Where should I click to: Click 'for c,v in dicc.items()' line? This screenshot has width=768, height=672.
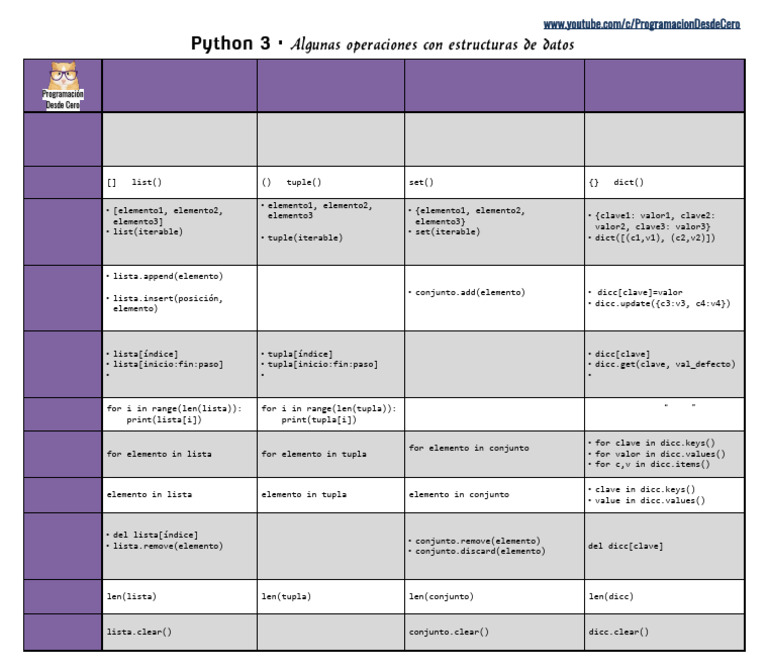pyautogui.click(x=652, y=464)
